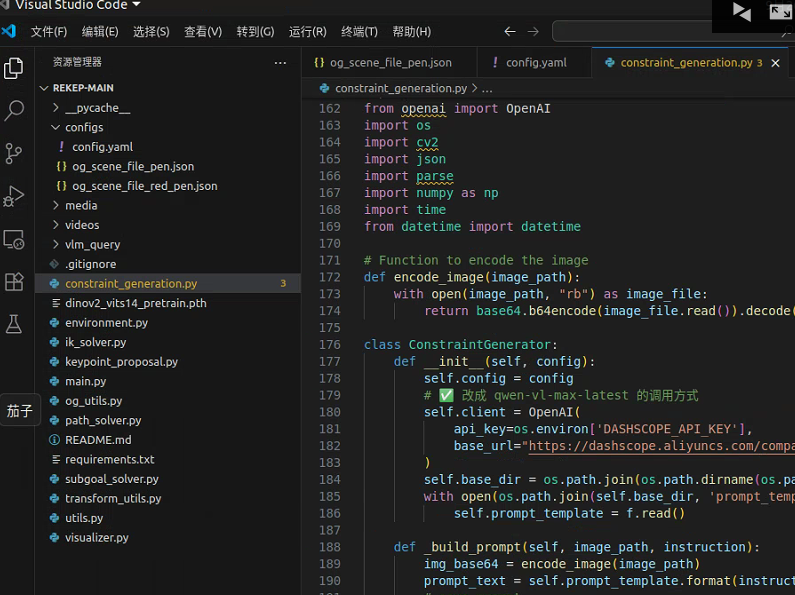Click the navigate forward arrow
The image size is (795, 595).
point(533,31)
